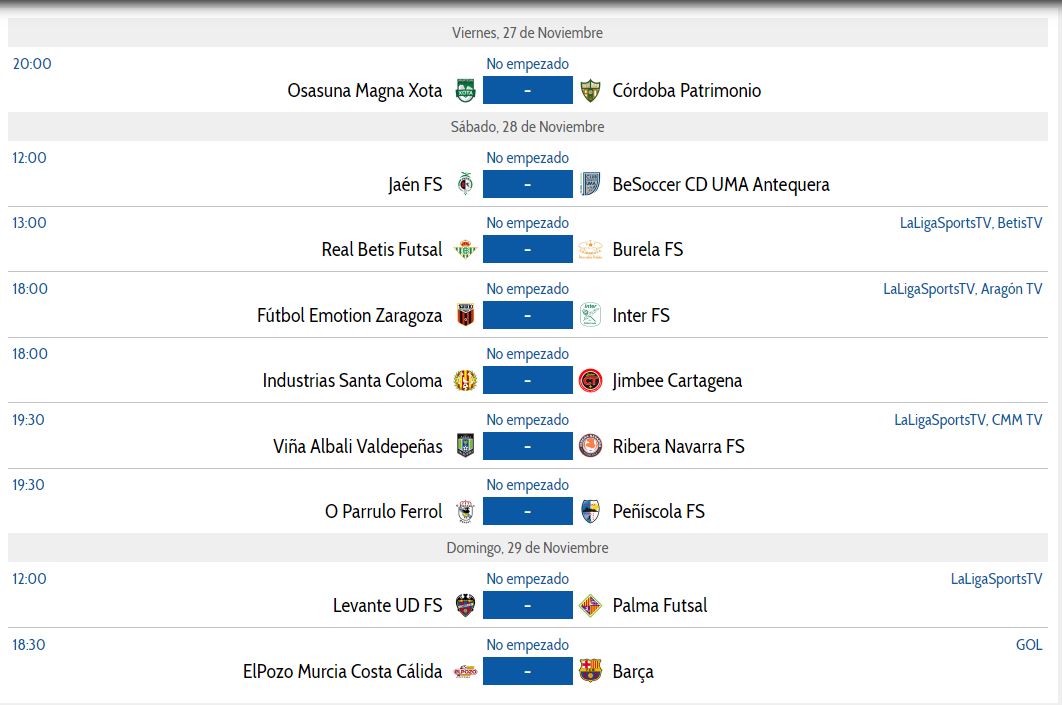1062x705 pixels.
Task: Click the Córdoba Patrimonio team crest
Action: 590,91
